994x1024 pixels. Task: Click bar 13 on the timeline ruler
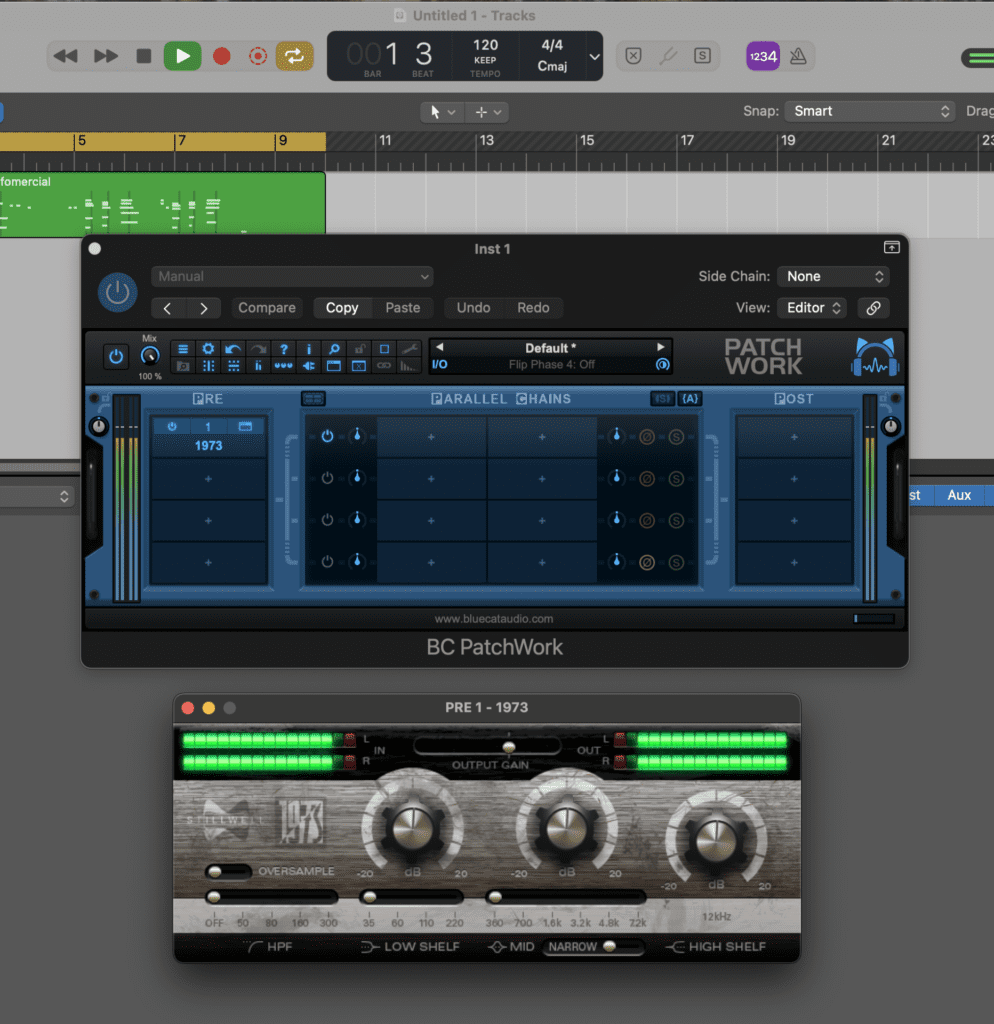pos(487,141)
